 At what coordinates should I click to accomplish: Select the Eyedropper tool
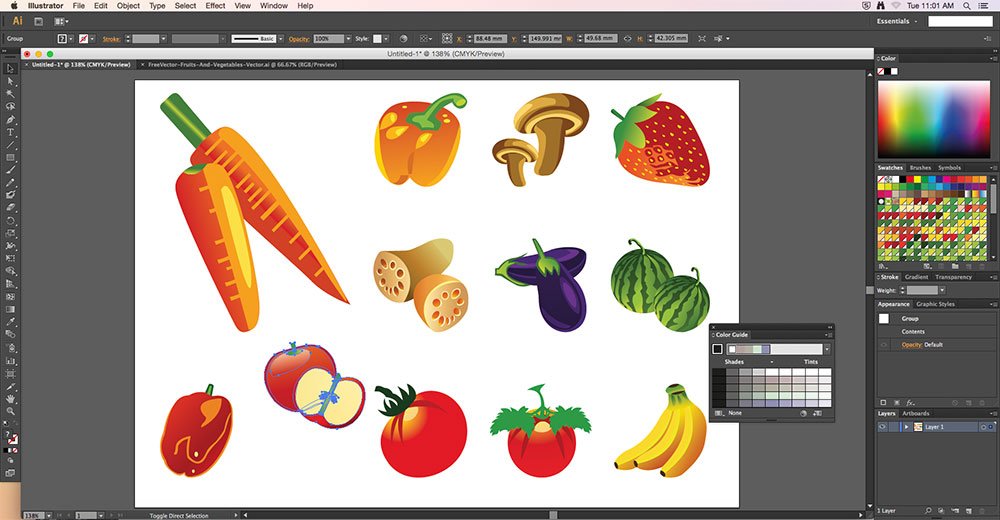pyautogui.click(x=10, y=322)
